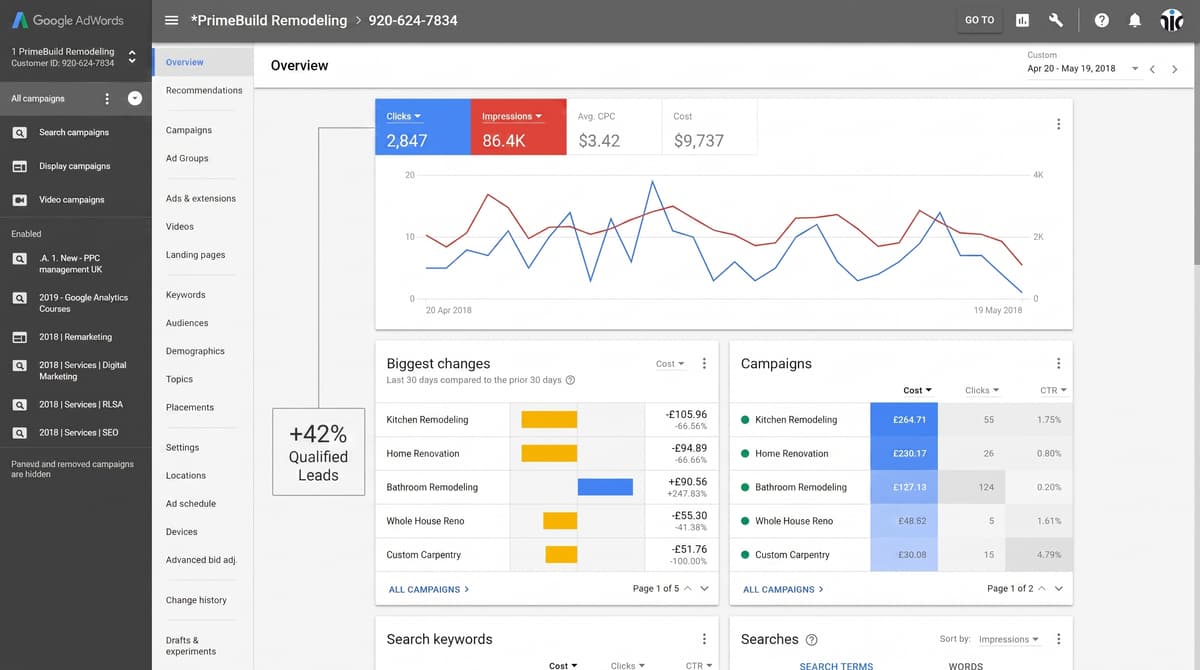Open Campaigns card CTR column dropdown
The height and width of the screenshot is (670, 1200).
[1053, 390]
